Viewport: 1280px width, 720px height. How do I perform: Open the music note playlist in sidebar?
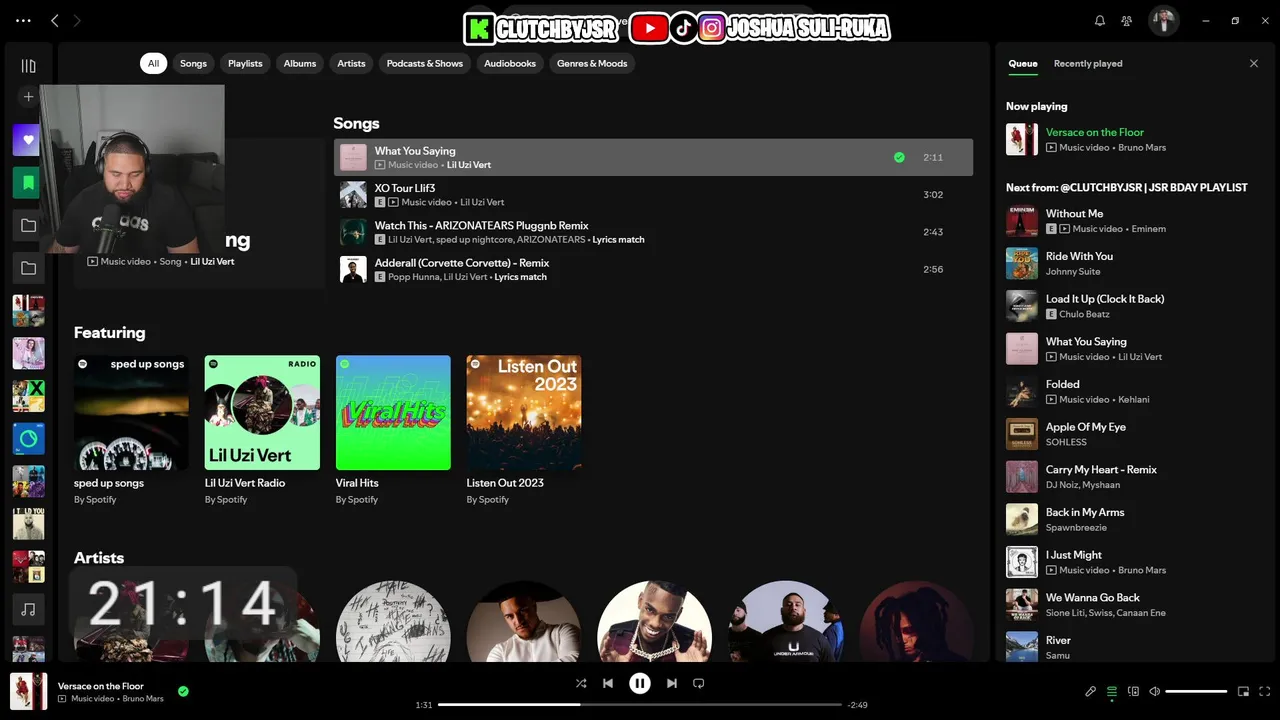click(28, 609)
